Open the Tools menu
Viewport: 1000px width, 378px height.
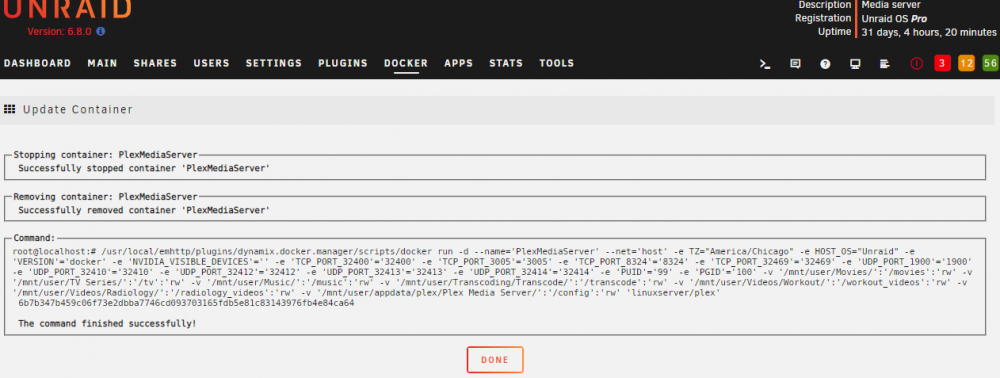pos(556,63)
